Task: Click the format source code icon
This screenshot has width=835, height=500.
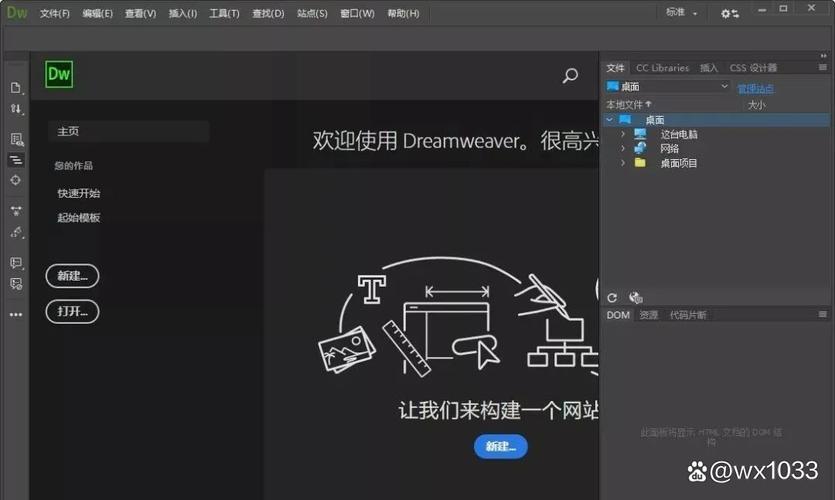Action: pos(16,160)
